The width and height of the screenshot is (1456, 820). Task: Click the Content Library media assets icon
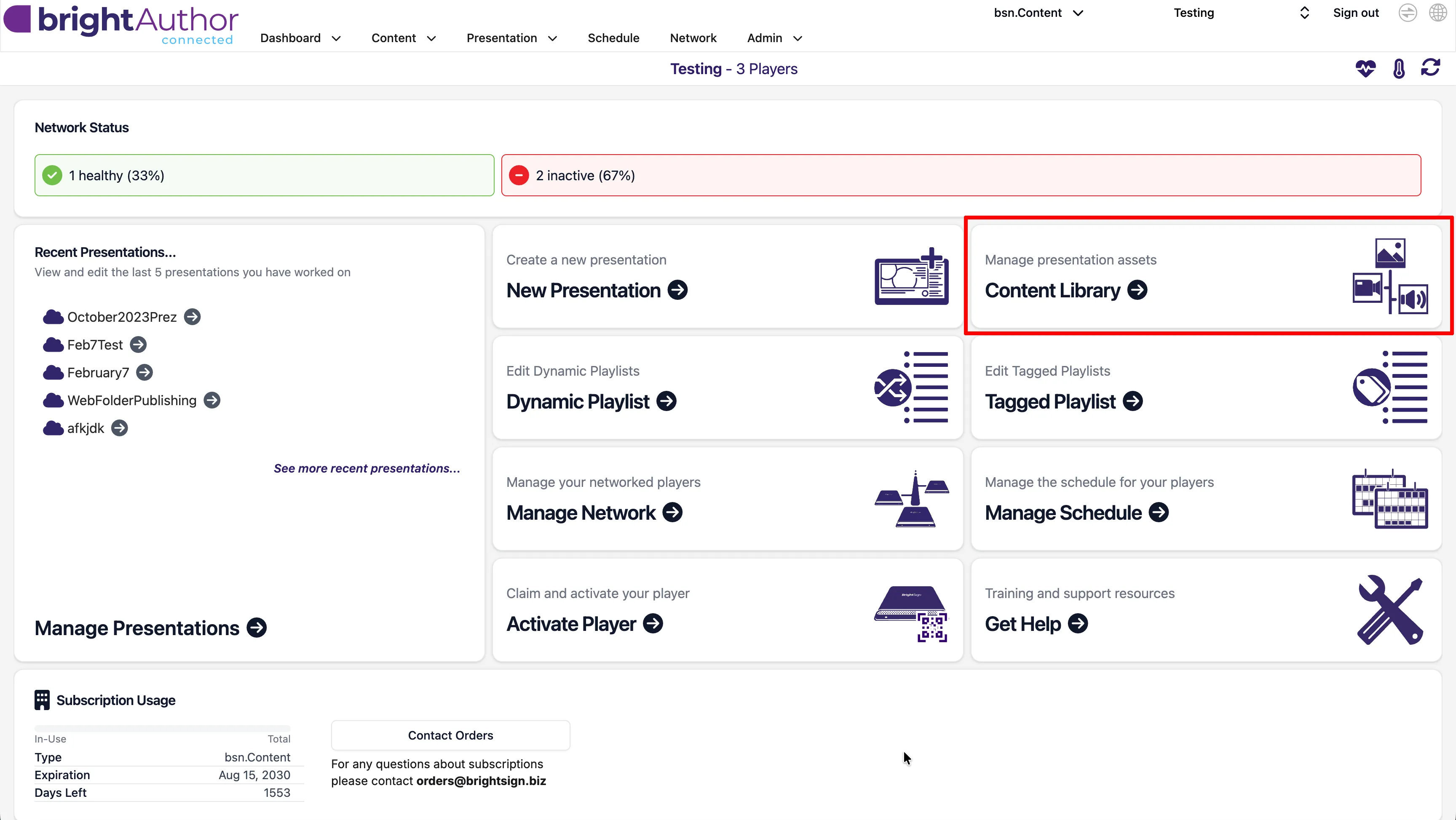(1390, 276)
